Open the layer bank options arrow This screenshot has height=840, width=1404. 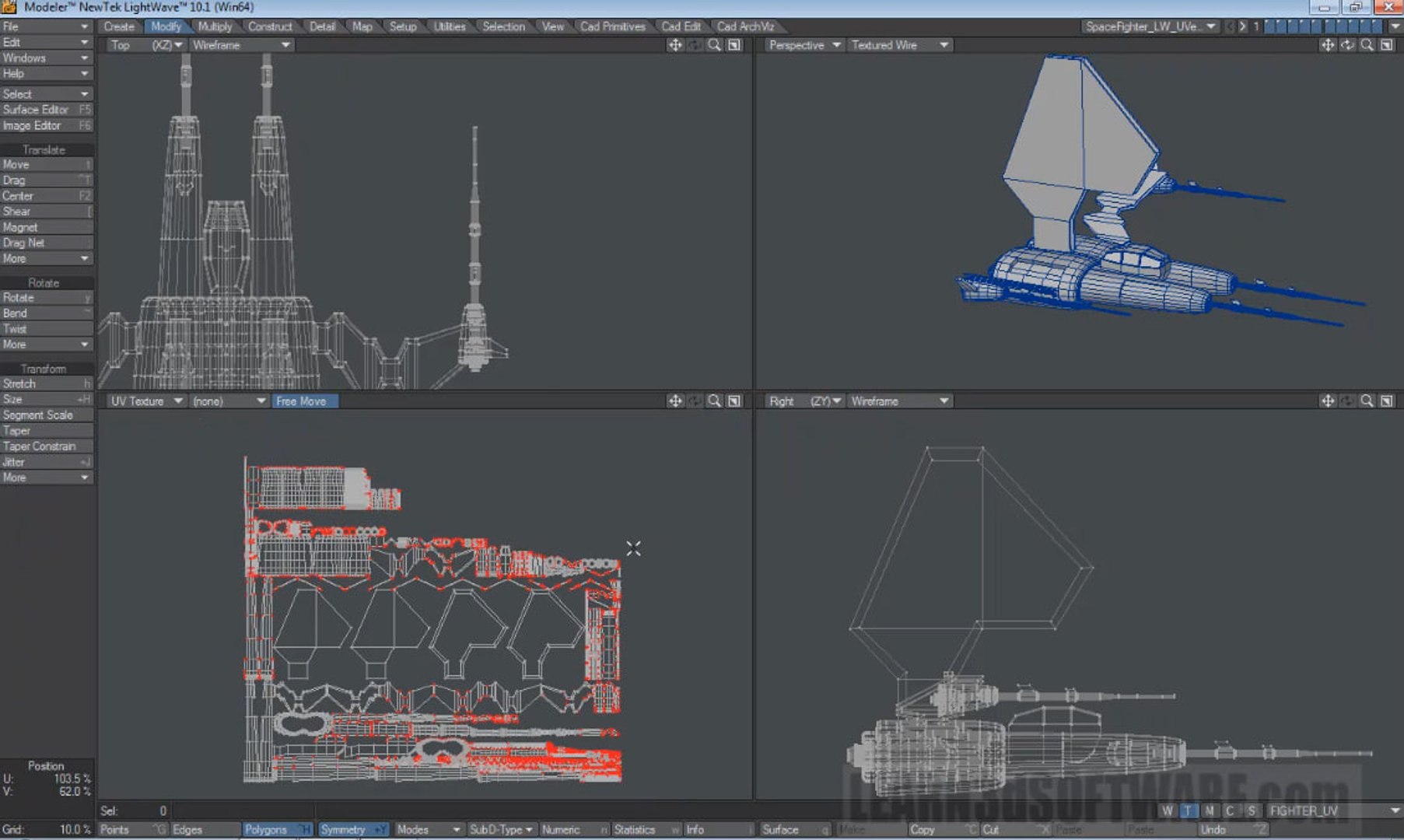tap(1395, 26)
